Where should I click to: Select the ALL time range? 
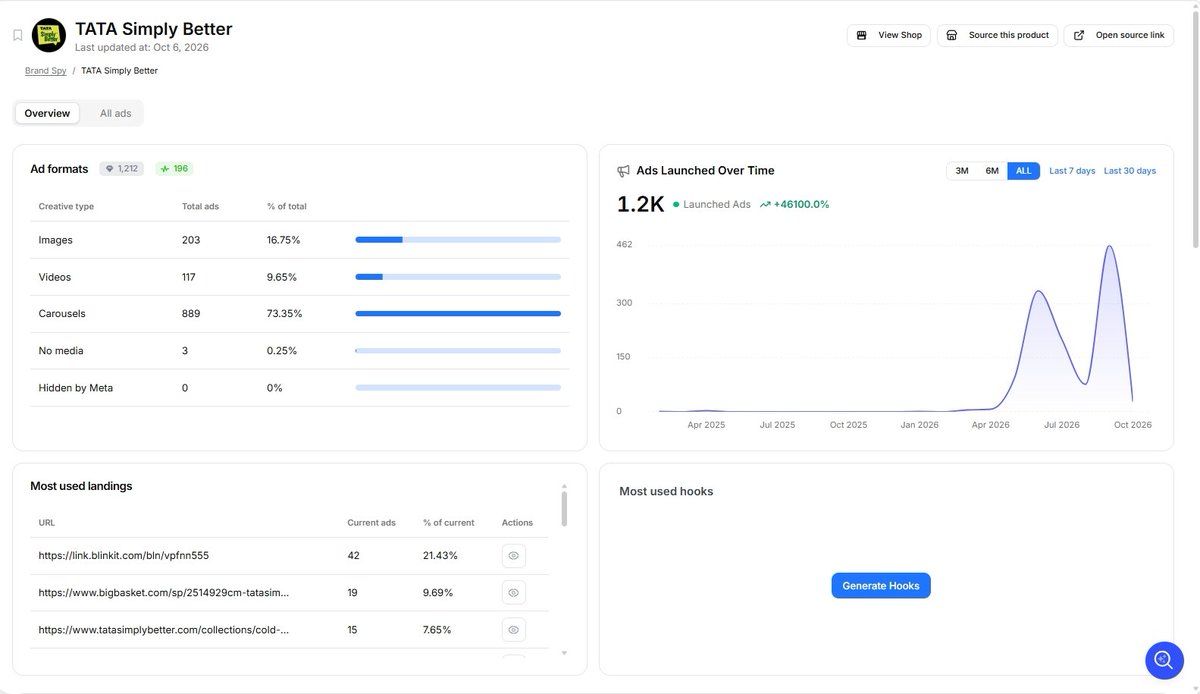point(1023,171)
